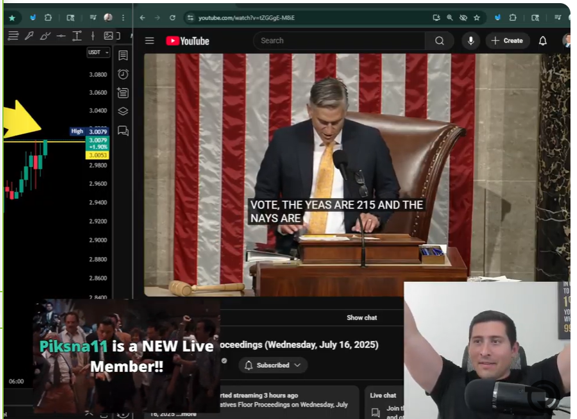Open the media controls icon in the YouTube window
The image size is (577, 419).
558,17
